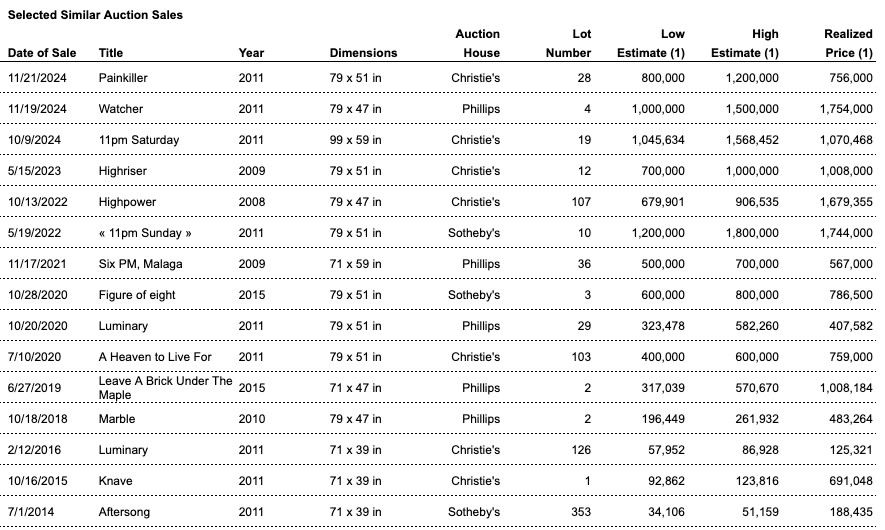The height and width of the screenshot is (530, 885).
Task: Select the "Aftersong" title cell
Action: (x=125, y=512)
